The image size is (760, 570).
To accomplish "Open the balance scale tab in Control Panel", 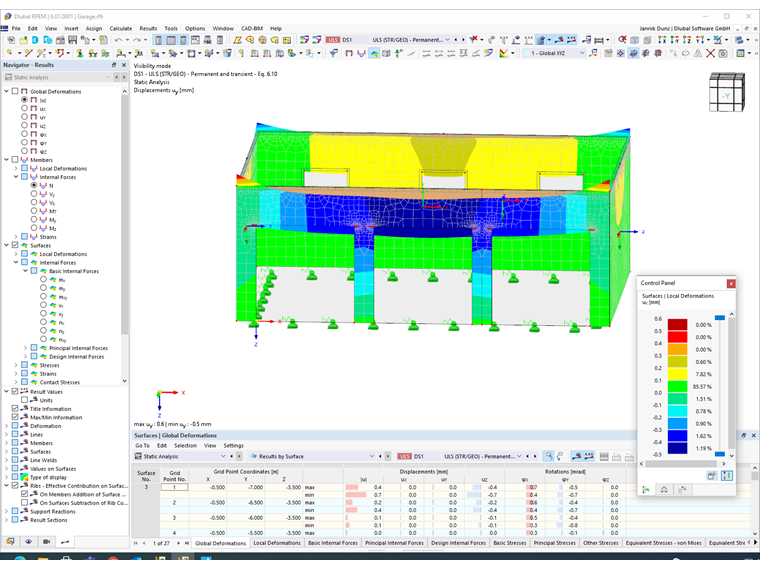I will 664,490.
